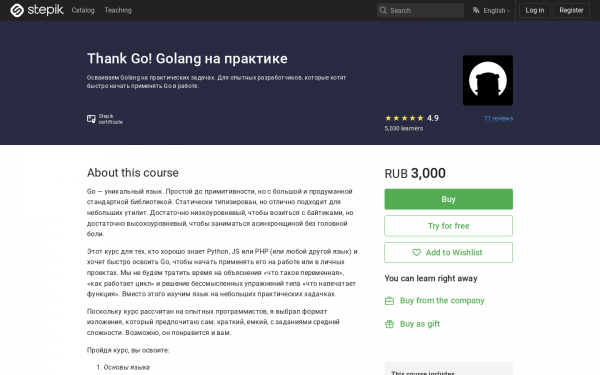
Task: Click the You can learn right away text
Action: [431, 279]
